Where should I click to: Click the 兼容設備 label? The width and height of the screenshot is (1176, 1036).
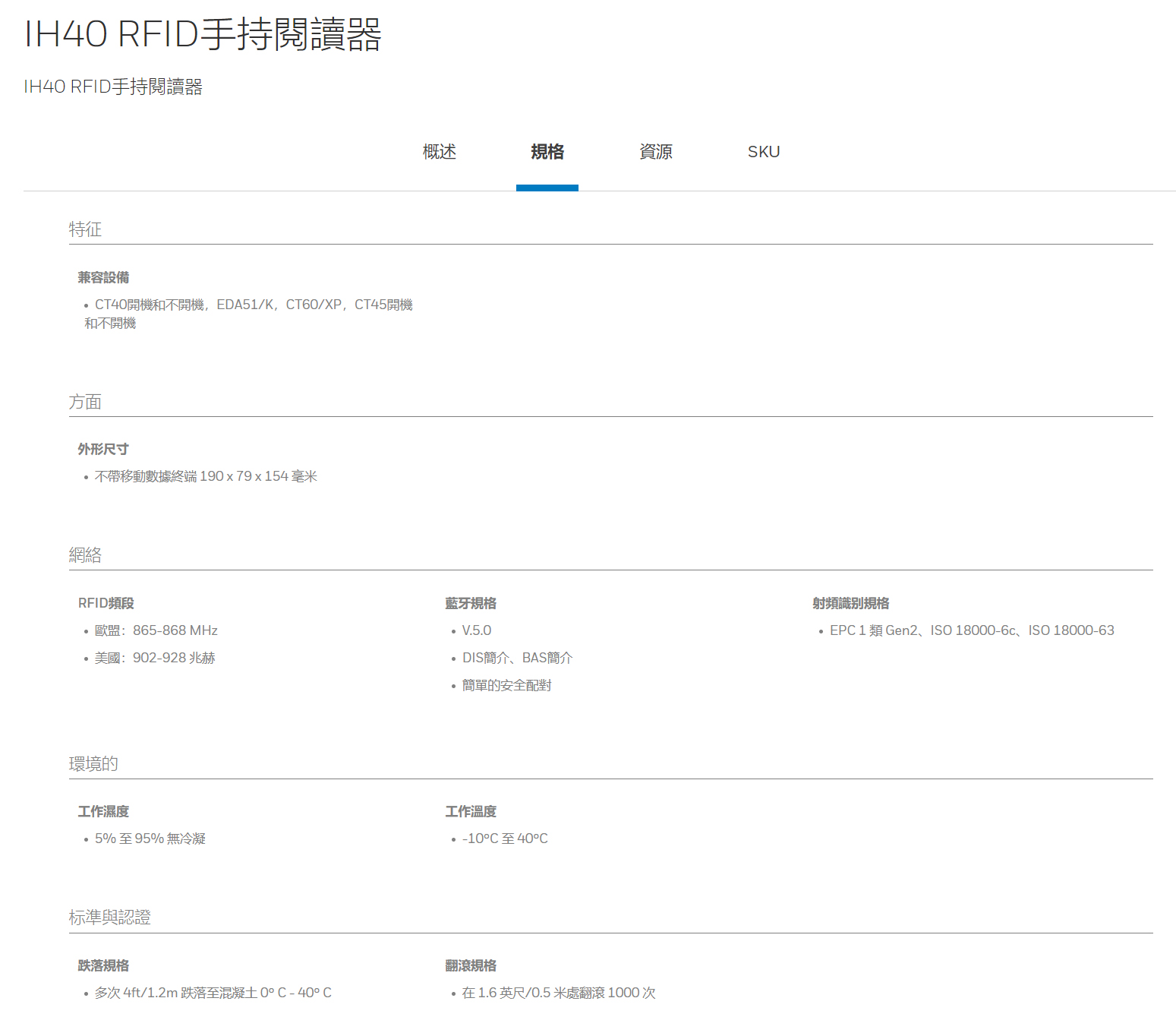click(x=103, y=278)
